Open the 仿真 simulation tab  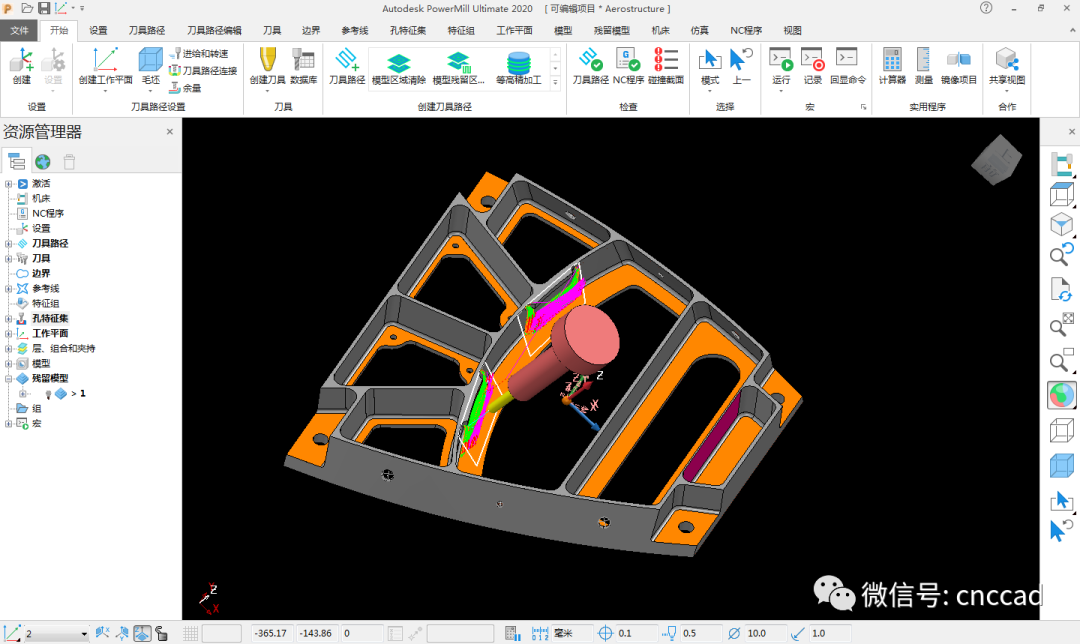click(x=699, y=30)
